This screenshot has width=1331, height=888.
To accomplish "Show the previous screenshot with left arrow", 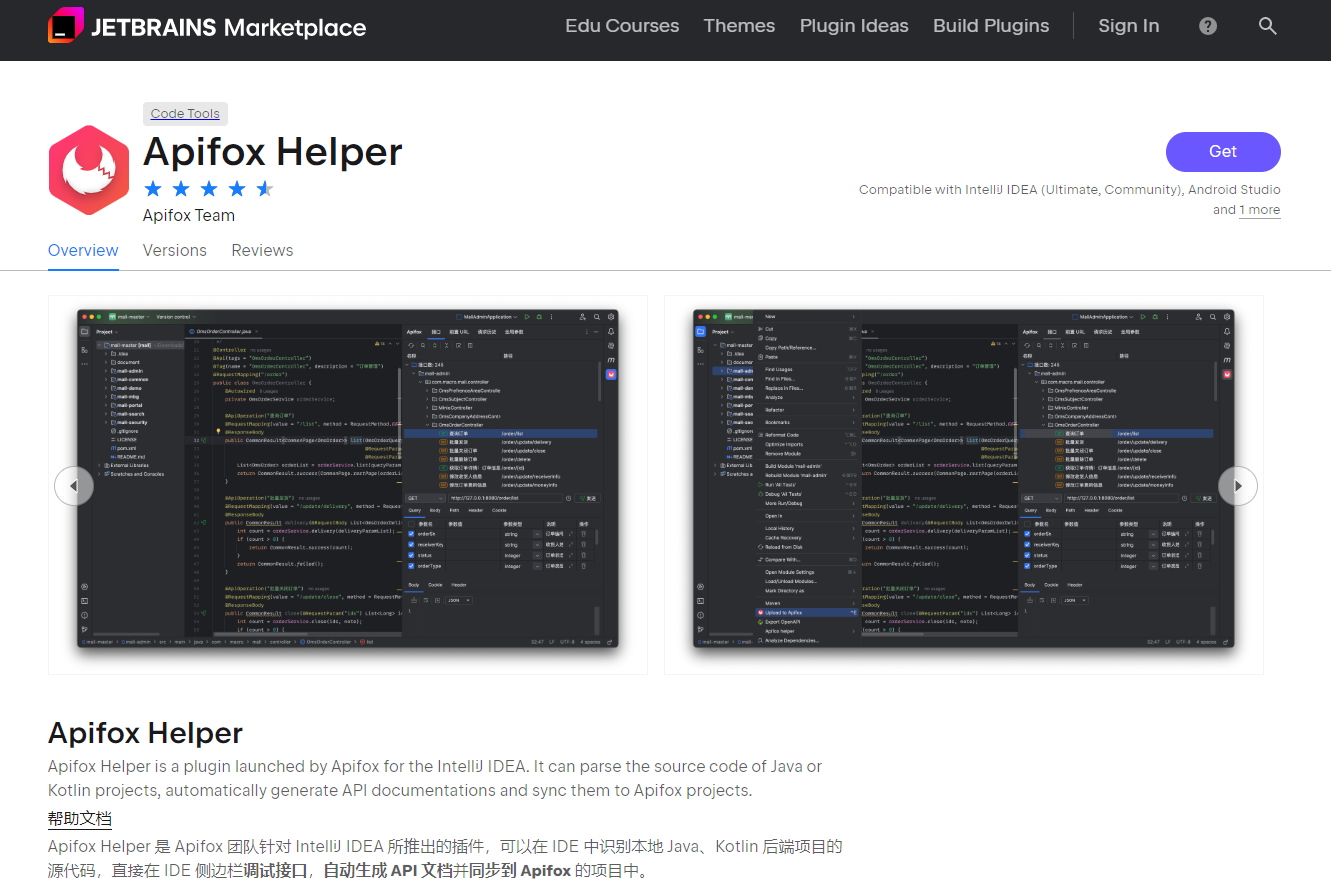I will pyautogui.click(x=74, y=486).
